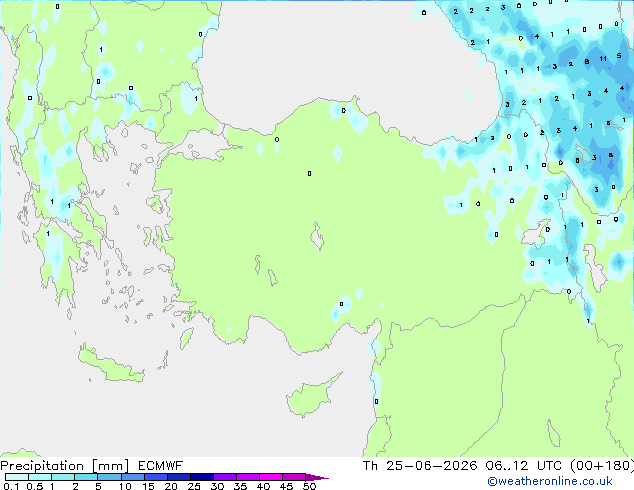Image resolution: width=634 pixels, height=490 pixels.
Task: Click the 0.1–0.5 mm legend color box
Action: pyautogui.click(x=17, y=477)
